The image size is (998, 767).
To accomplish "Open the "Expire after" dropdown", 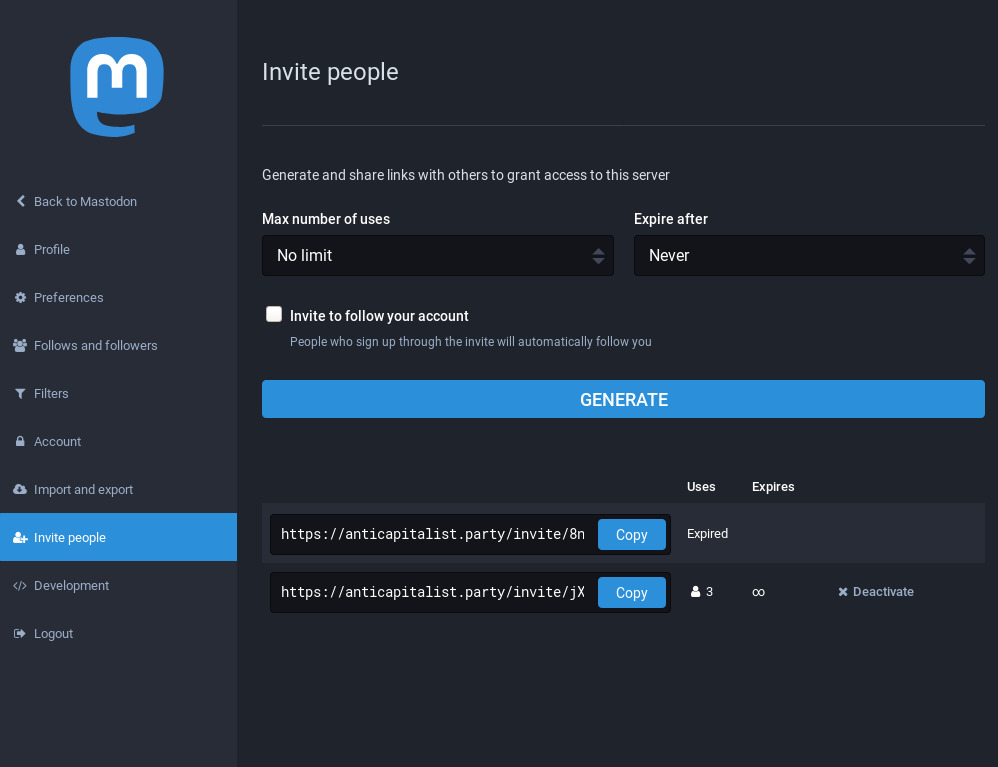I will 809,255.
